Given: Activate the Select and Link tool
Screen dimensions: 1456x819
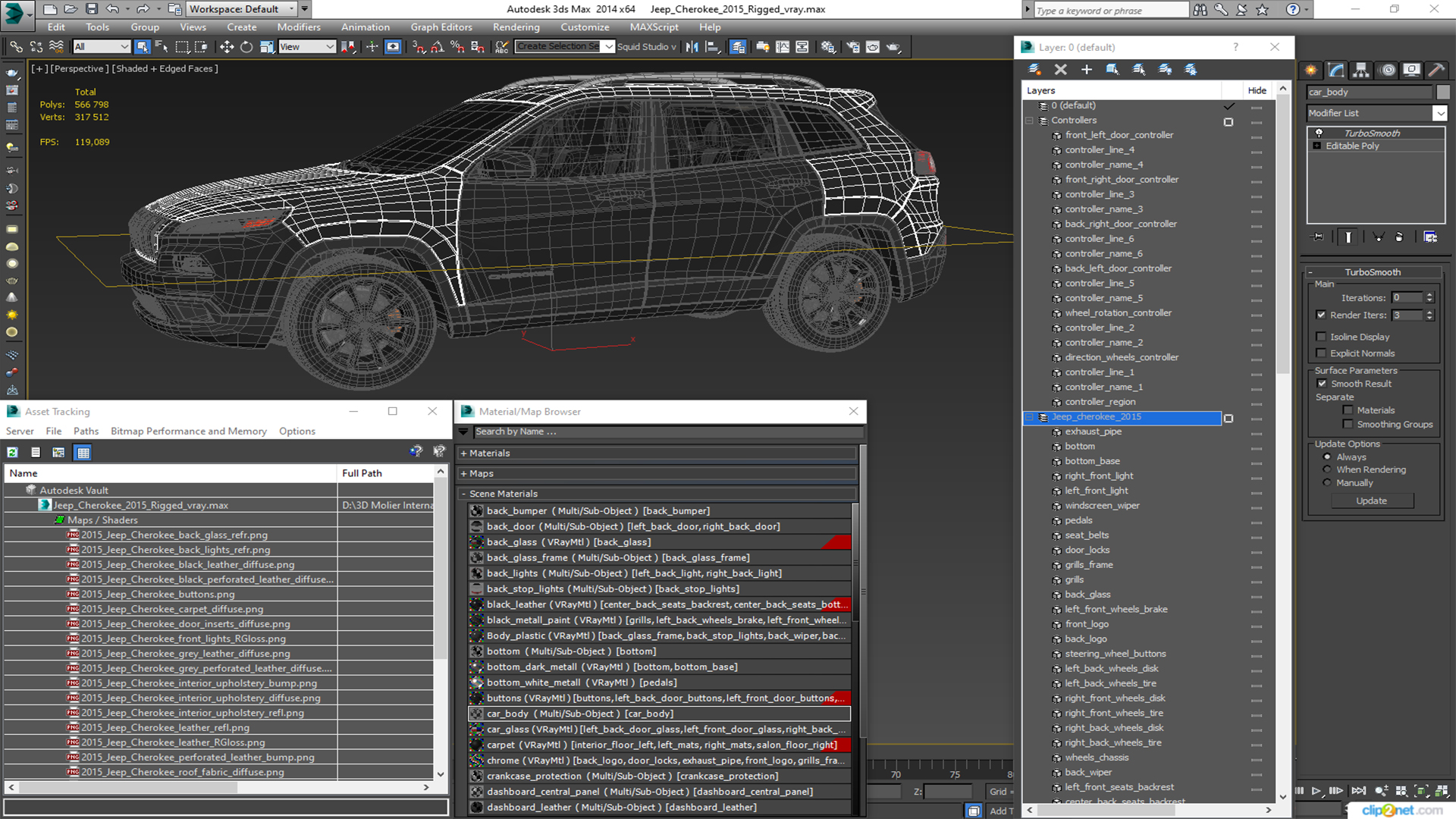Looking at the screenshot, I should click(x=16, y=47).
